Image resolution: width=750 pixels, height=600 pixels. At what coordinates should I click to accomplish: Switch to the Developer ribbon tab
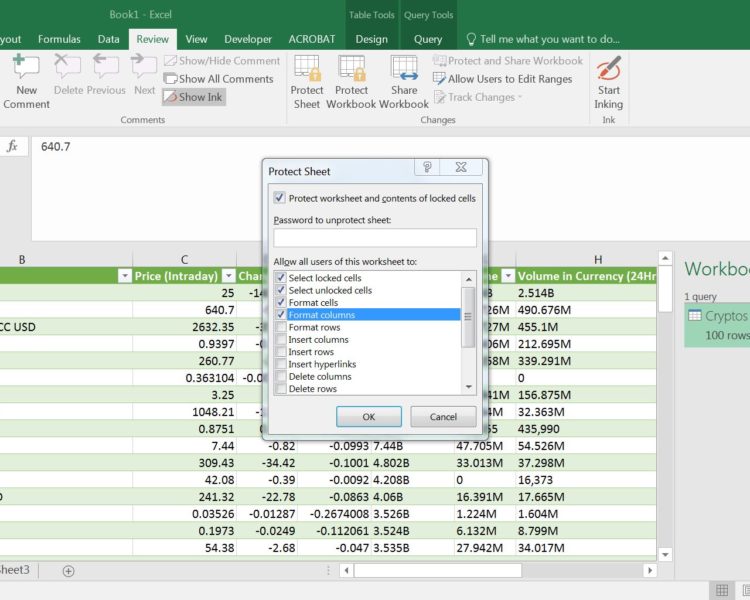pyautogui.click(x=247, y=39)
